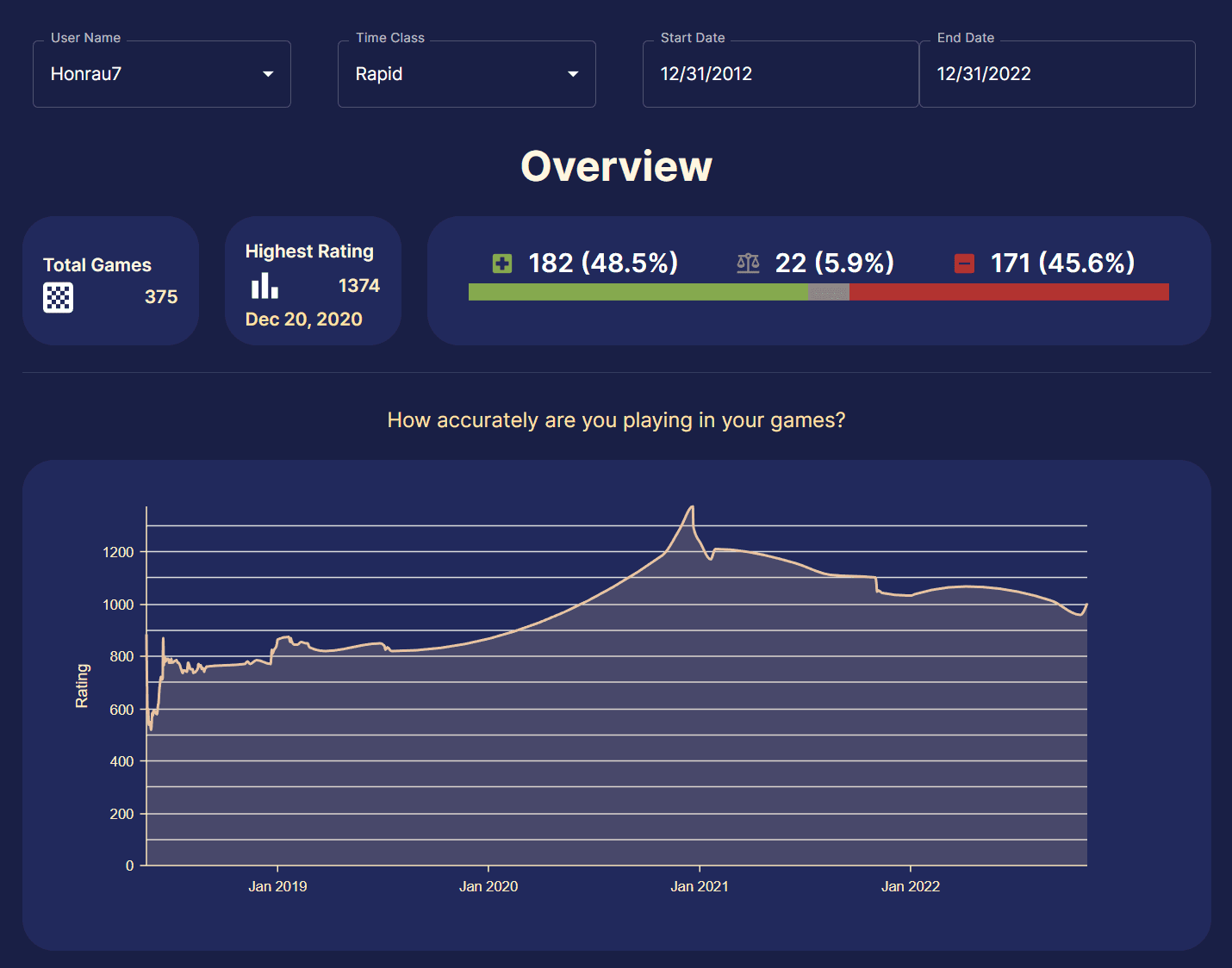
Task: Click the 182 (48.5%) wins text
Action: click(x=603, y=263)
